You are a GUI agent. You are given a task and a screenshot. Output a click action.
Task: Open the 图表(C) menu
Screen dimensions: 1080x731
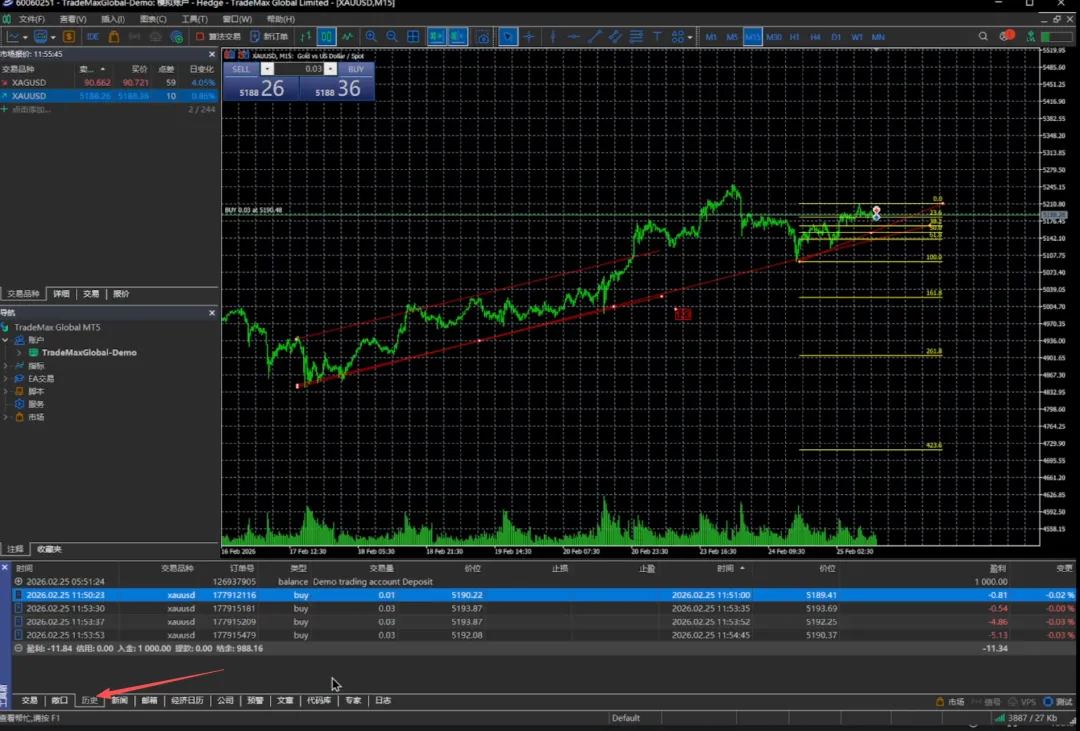[x=153, y=19]
